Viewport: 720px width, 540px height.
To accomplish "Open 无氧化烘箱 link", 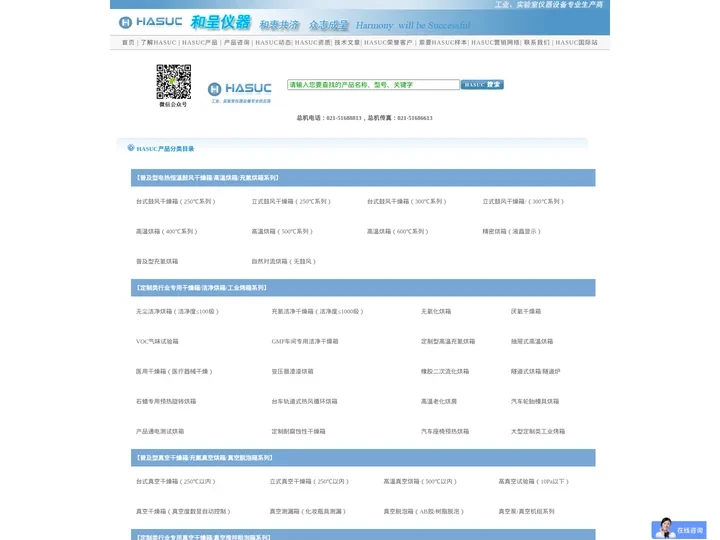I will (436, 311).
